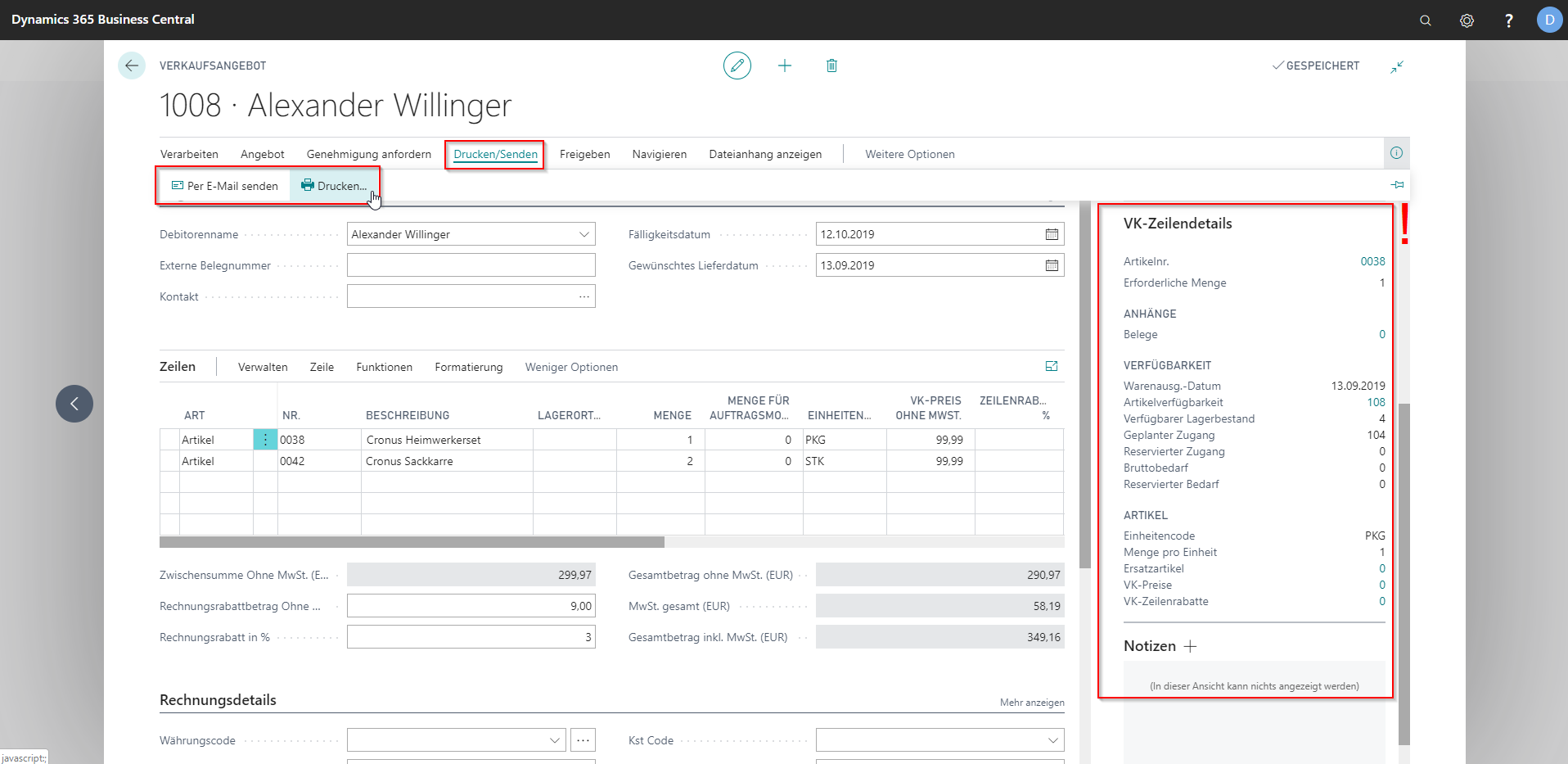Open Verwalten in Zeilen section
Viewport: 1568px width, 764px height.
pos(263,367)
